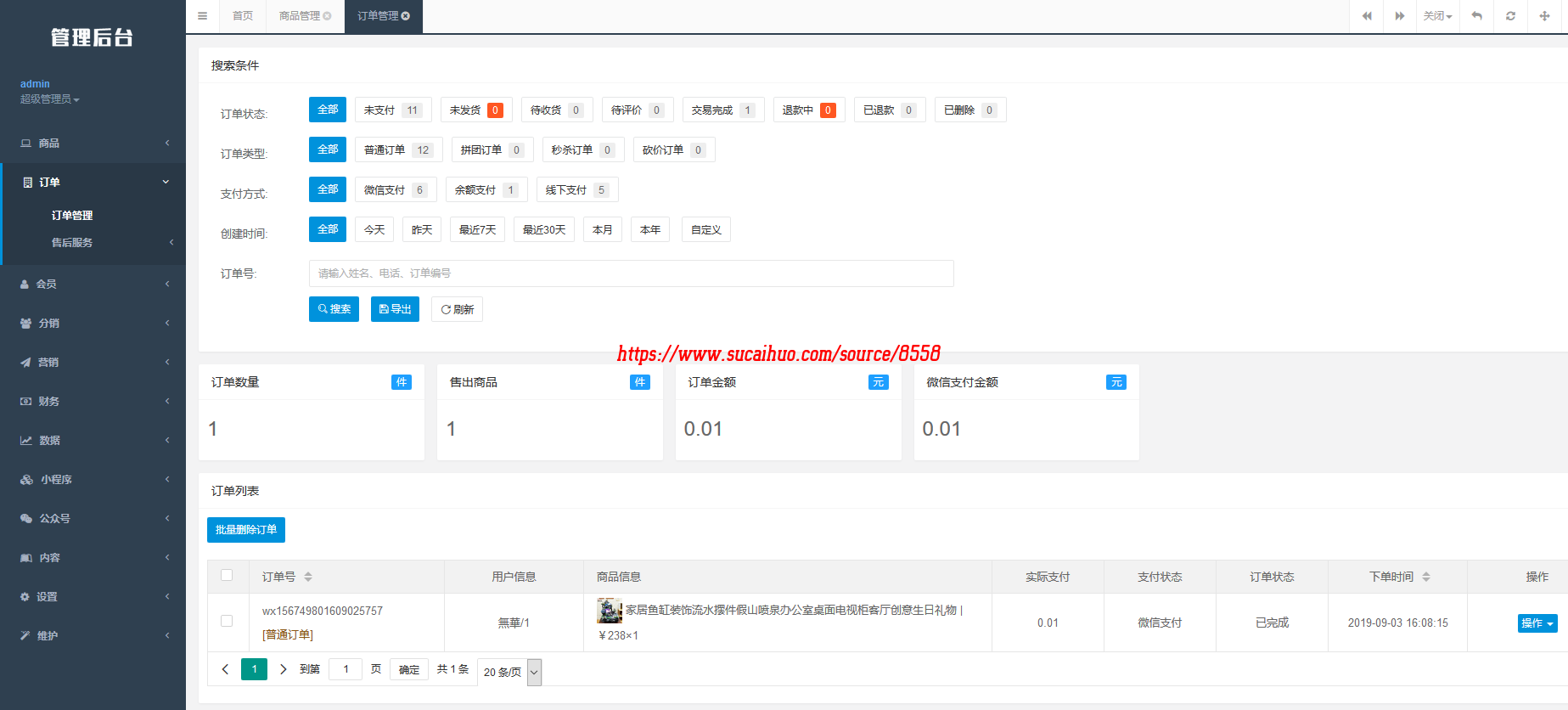Click the 批量删除订单 button
Viewport: 1568px width, 710px height.
pyautogui.click(x=246, y=529)
